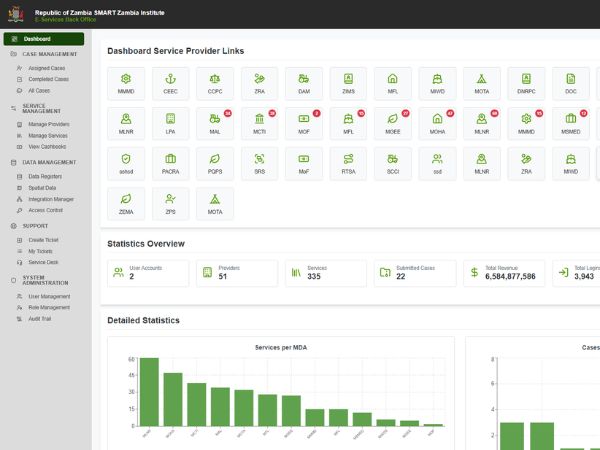Open the MOHA house provider tile
Image resolution: width=600 pixels, height=450 pixels.
point(437,124)
